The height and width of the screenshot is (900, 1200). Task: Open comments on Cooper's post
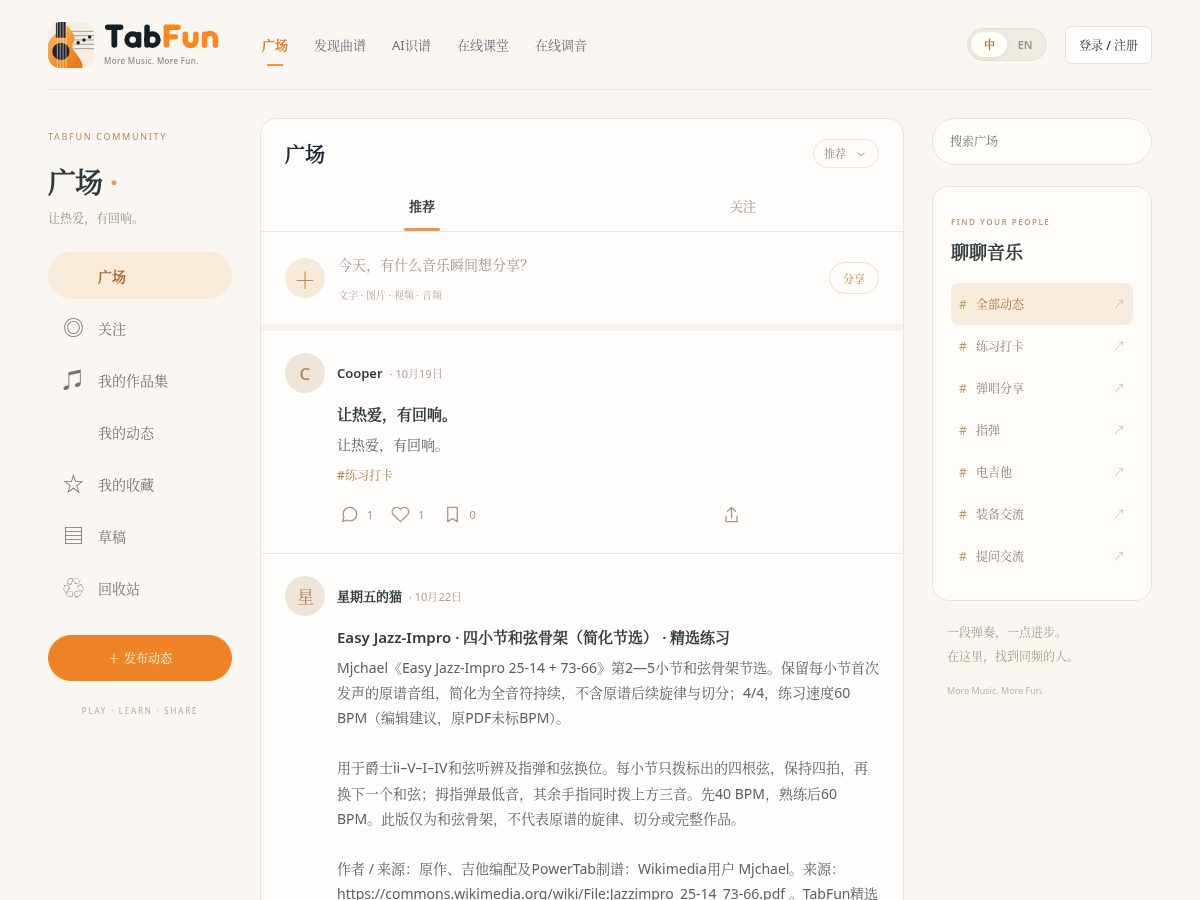tap(357, 514)
